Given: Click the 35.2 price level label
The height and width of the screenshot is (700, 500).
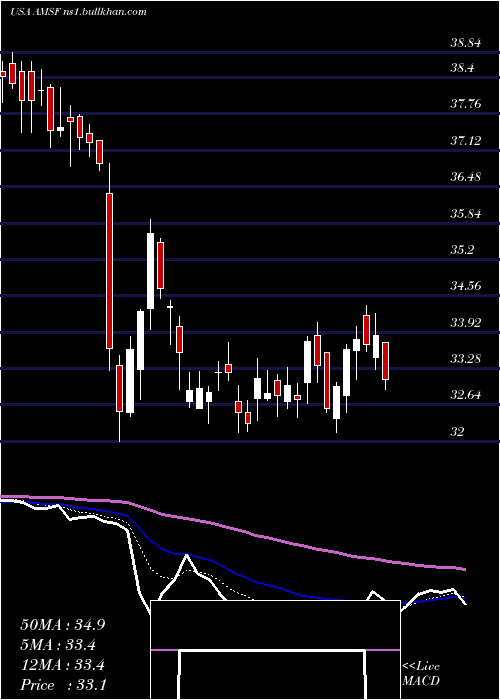Looking at the screenshot, I should [462, 250].
